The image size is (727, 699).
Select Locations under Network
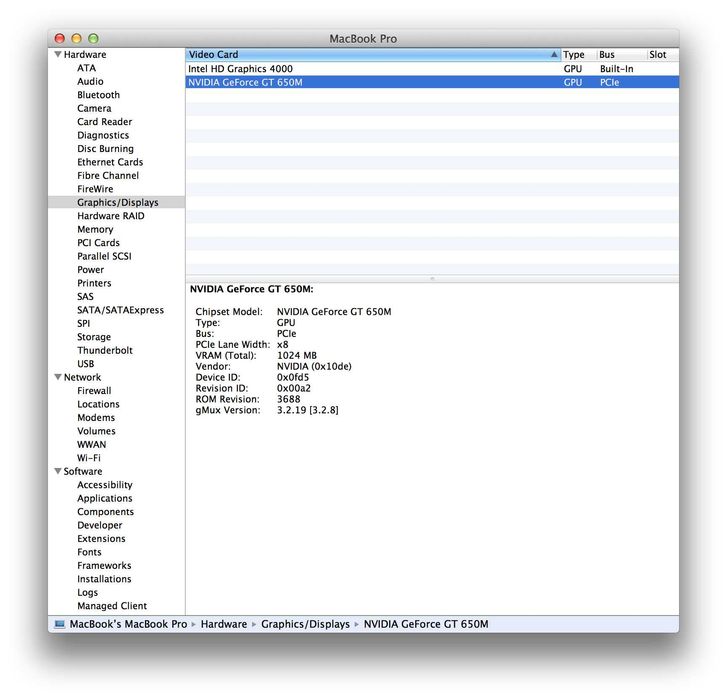click(98, 404)
